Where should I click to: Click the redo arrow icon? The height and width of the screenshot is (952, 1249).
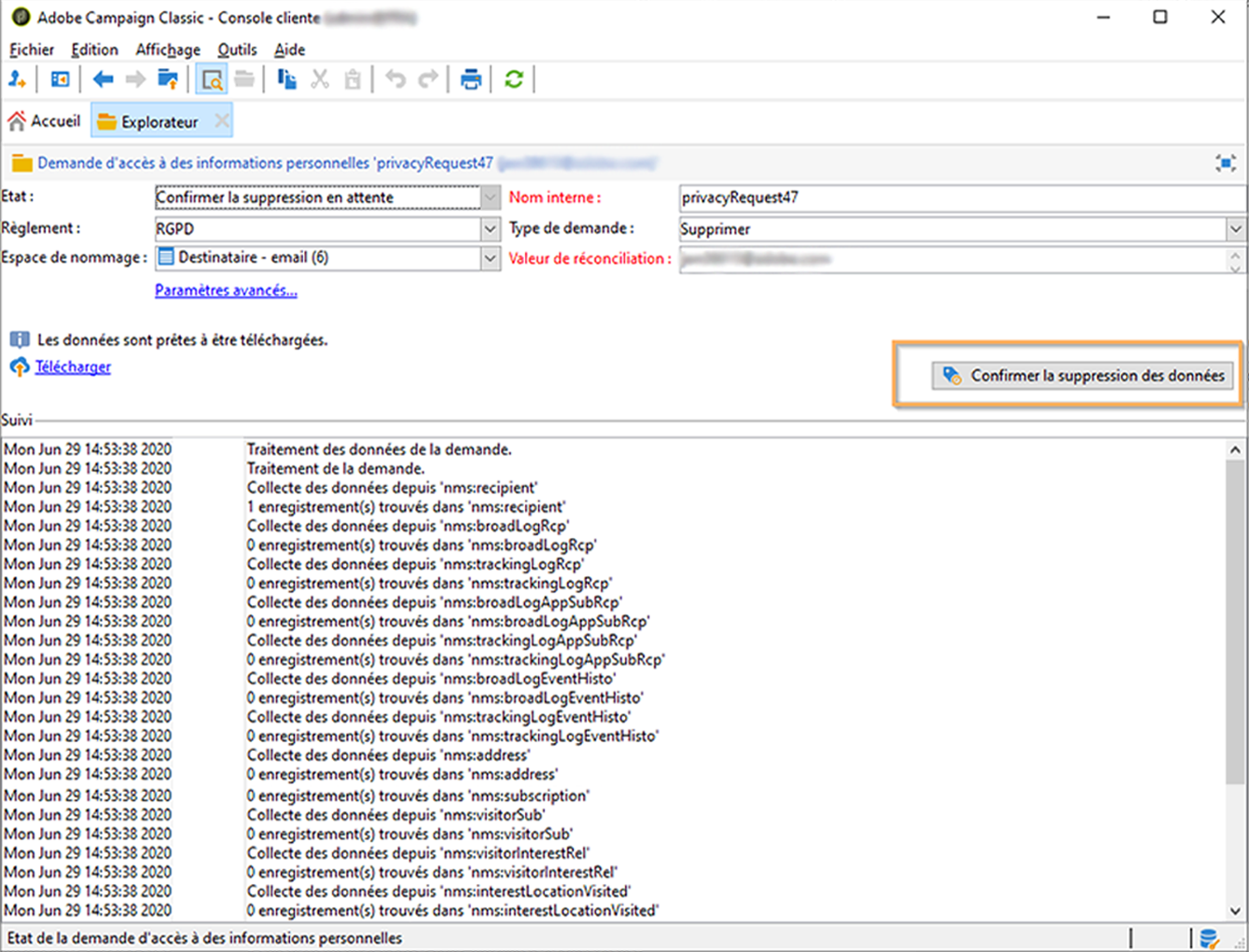(428, 79)
